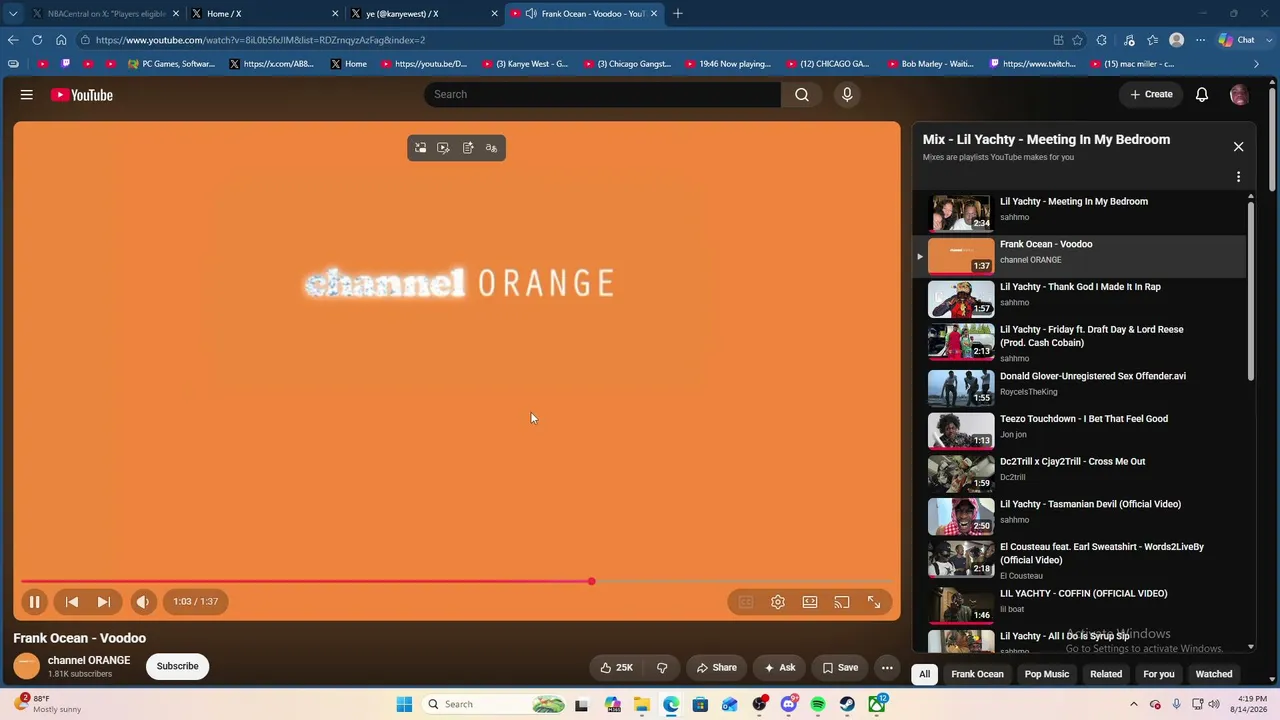Select the All filter chip

[924, 674]
